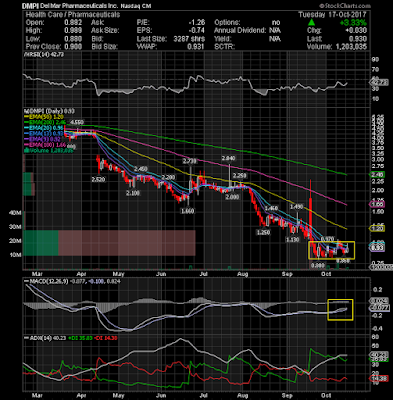Click the green up-arrow change indicator
The image size is (393, 400).
311,22
